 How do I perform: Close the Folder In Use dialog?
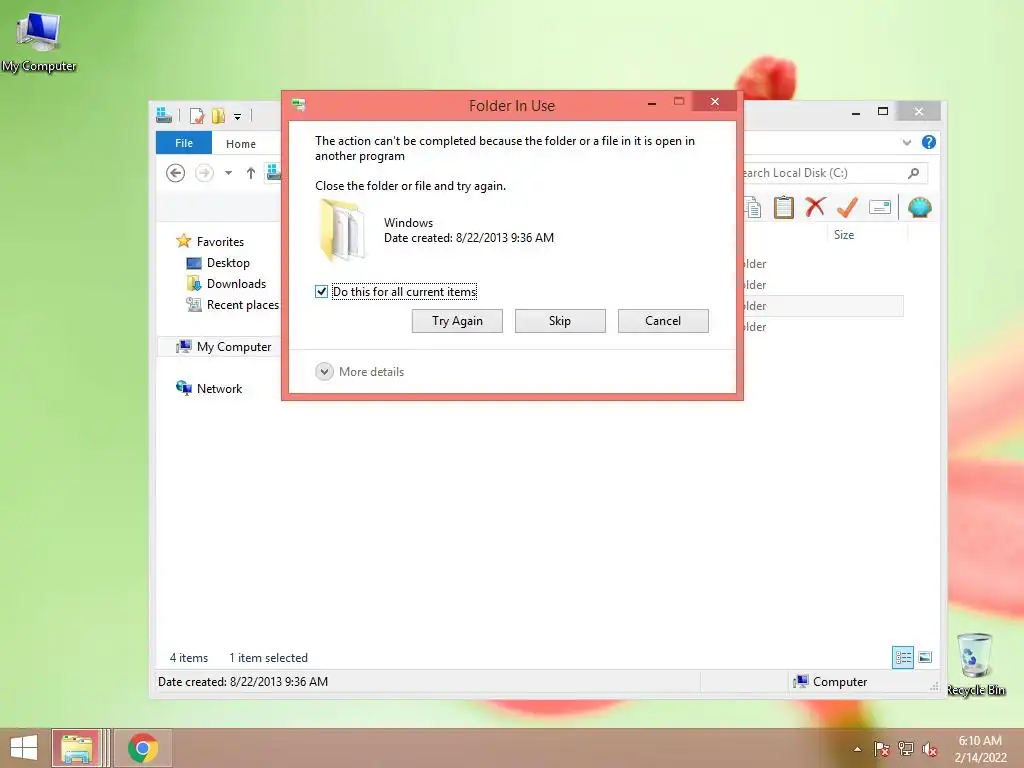(714, 101)
